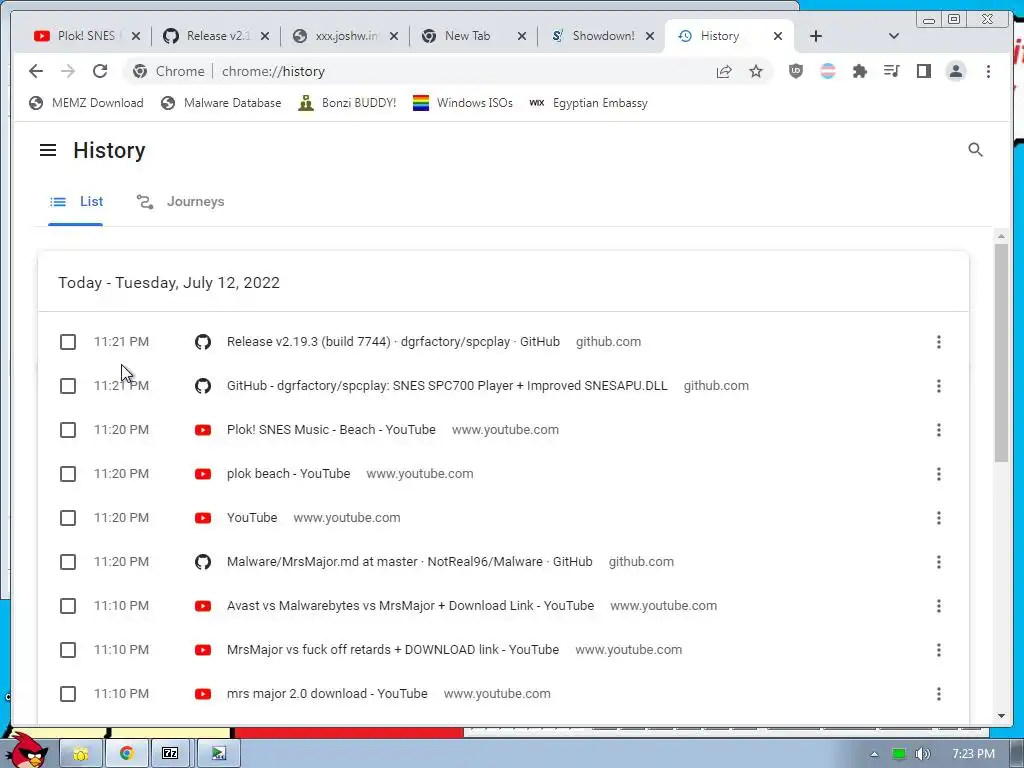
Task: Click the scrollbar down arrow
Action: pyautogui.click(x=1001, y=716)
